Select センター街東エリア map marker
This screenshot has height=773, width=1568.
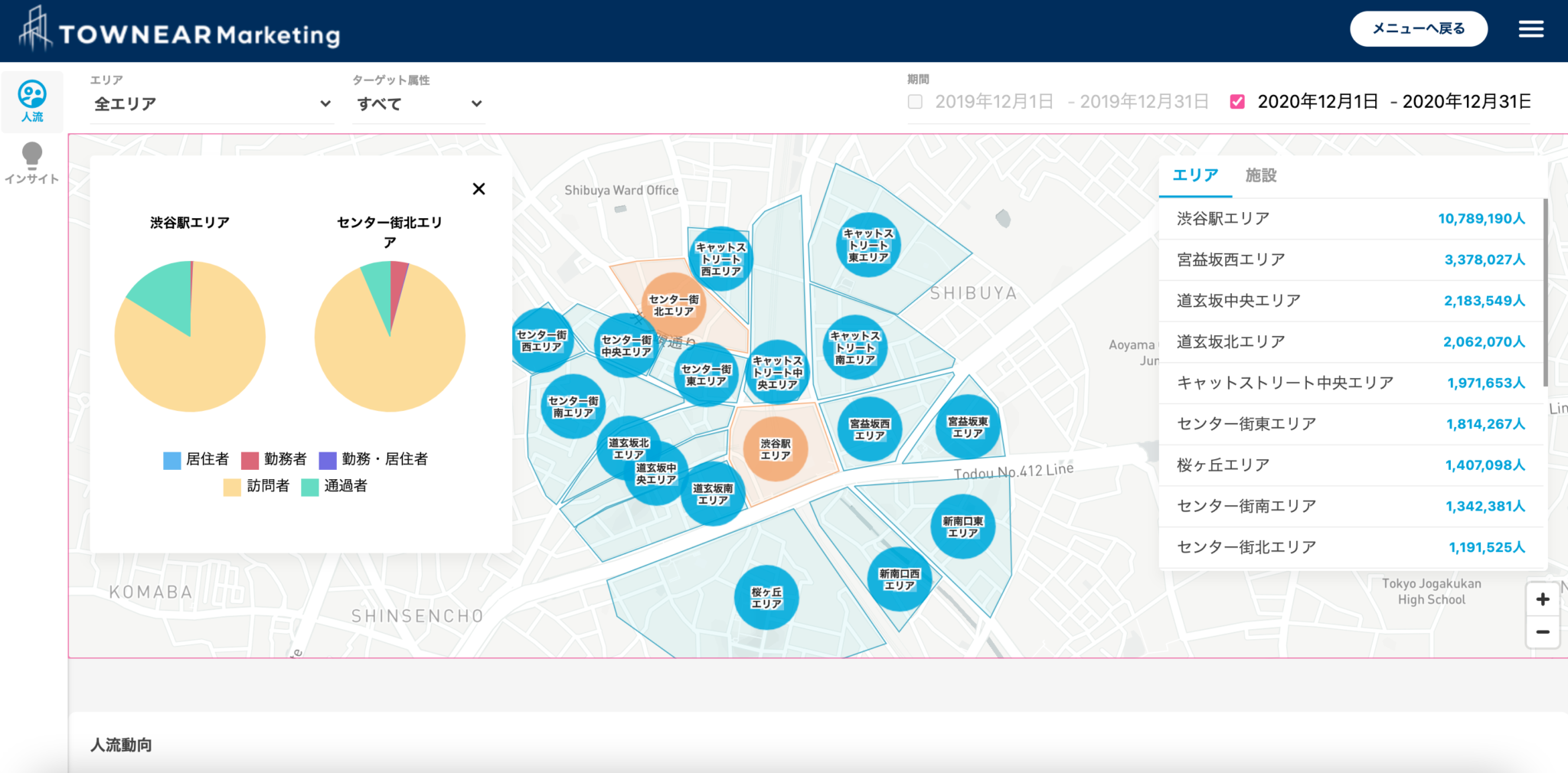[706, 375]
